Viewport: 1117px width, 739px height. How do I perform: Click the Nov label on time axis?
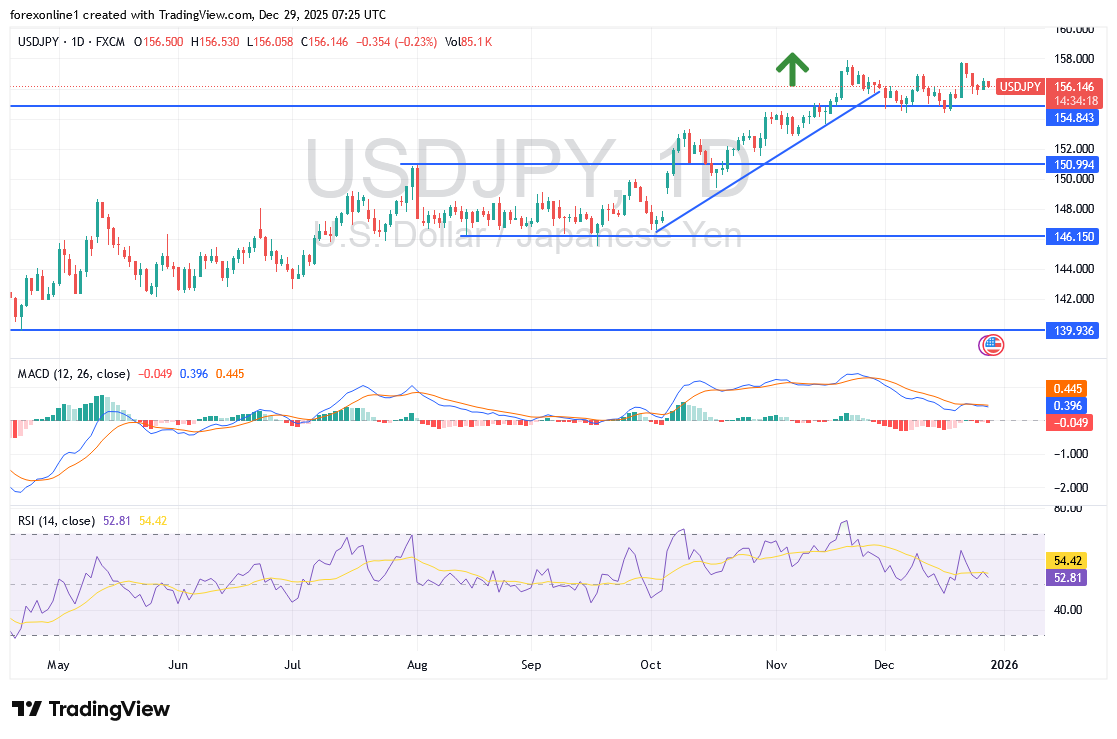click(x=776, y=664)
